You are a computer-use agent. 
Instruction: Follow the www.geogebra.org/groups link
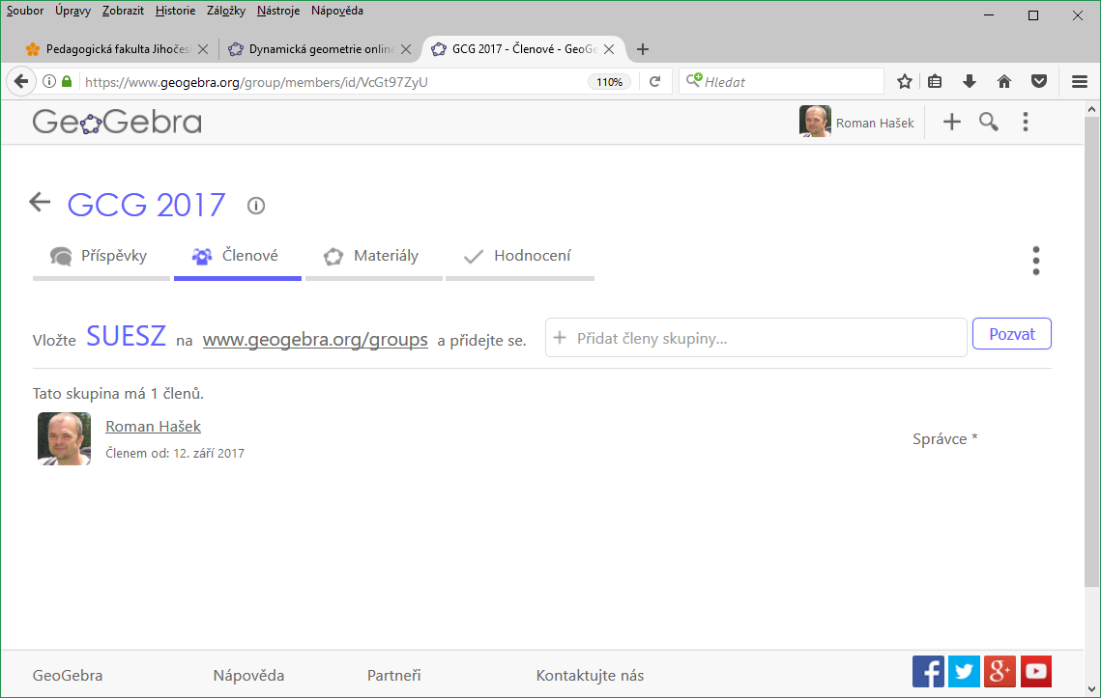[x=315, y=339]
